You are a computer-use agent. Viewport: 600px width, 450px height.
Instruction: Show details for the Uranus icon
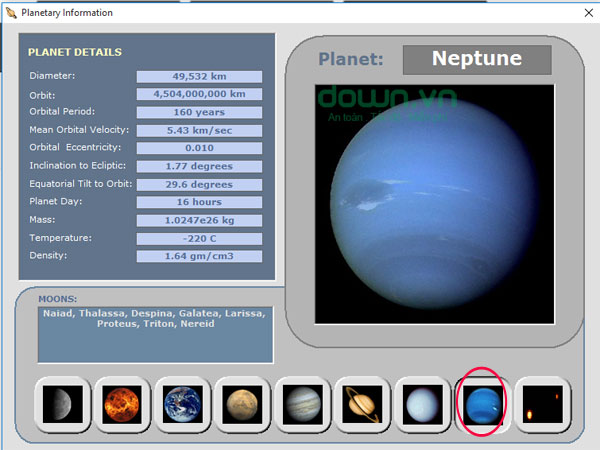click(x=423, y=405)
